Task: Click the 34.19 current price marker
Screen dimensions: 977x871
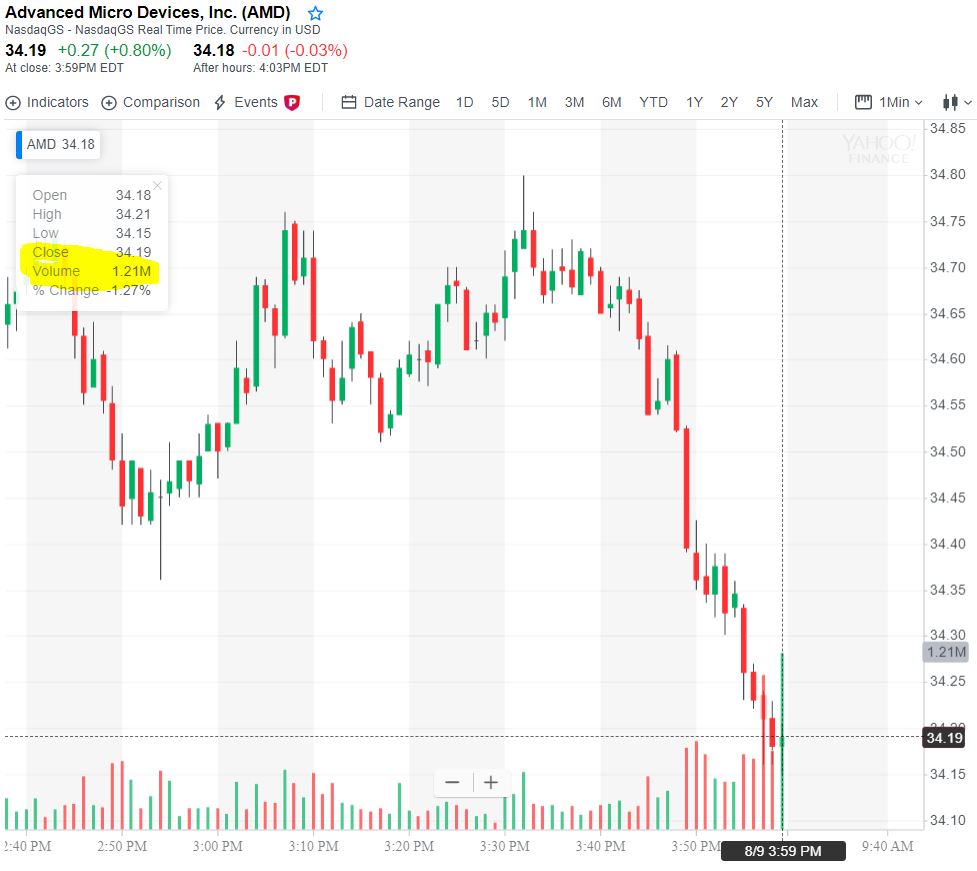Action: (944, 738)
